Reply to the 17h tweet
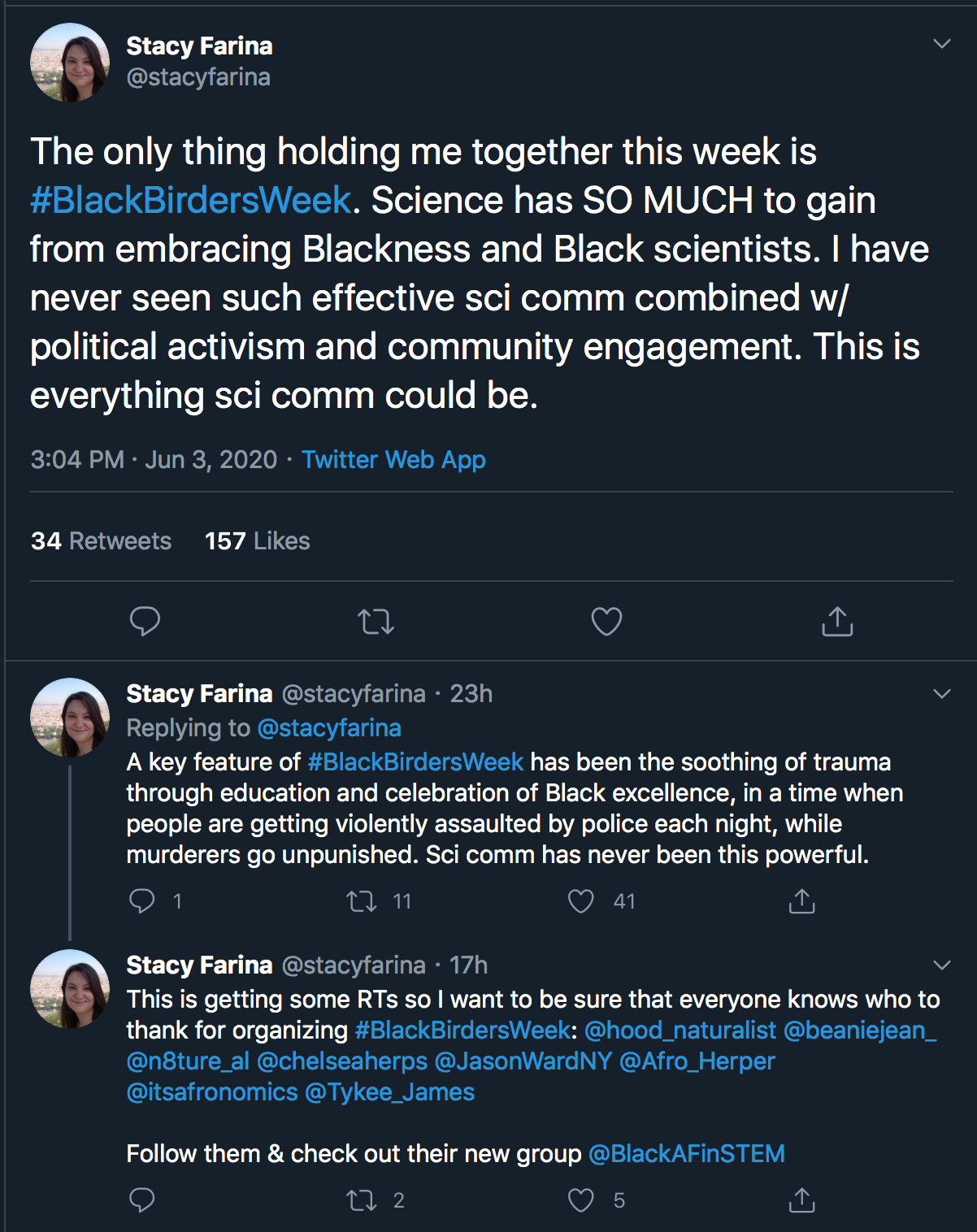The width and height of the screenshot is (977, 1232). (x=142, y=1200)
